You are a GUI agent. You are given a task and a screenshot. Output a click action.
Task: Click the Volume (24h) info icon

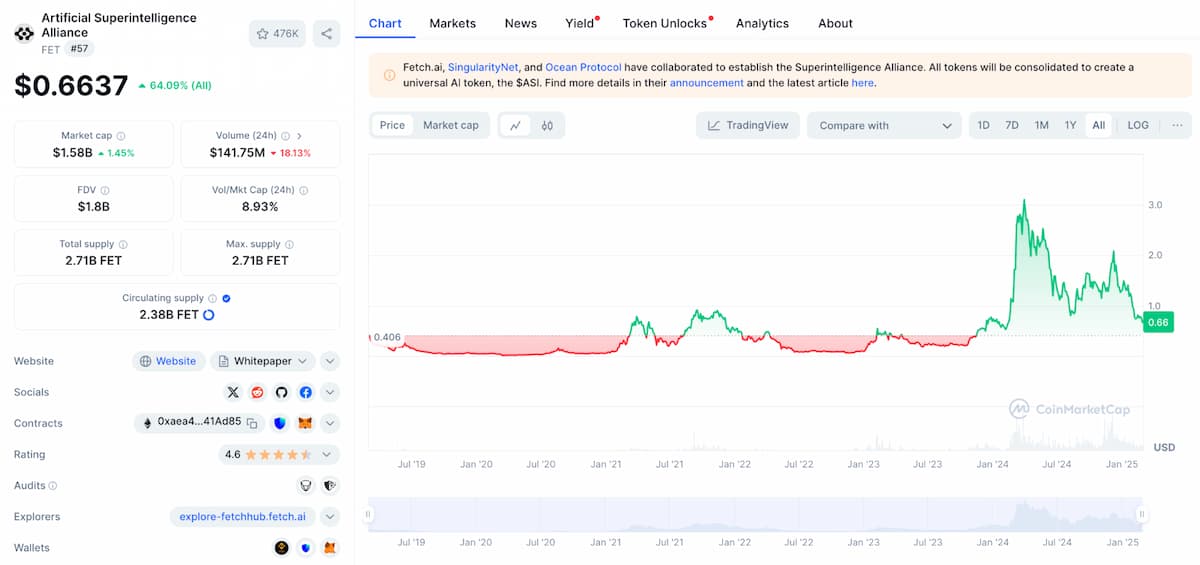286,136
